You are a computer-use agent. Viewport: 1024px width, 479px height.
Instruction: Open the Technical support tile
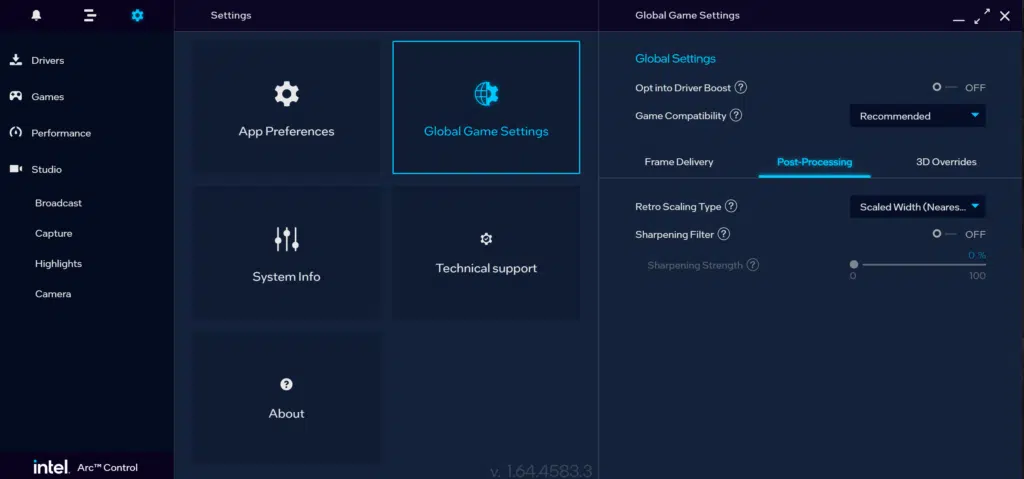click(486, 252)
